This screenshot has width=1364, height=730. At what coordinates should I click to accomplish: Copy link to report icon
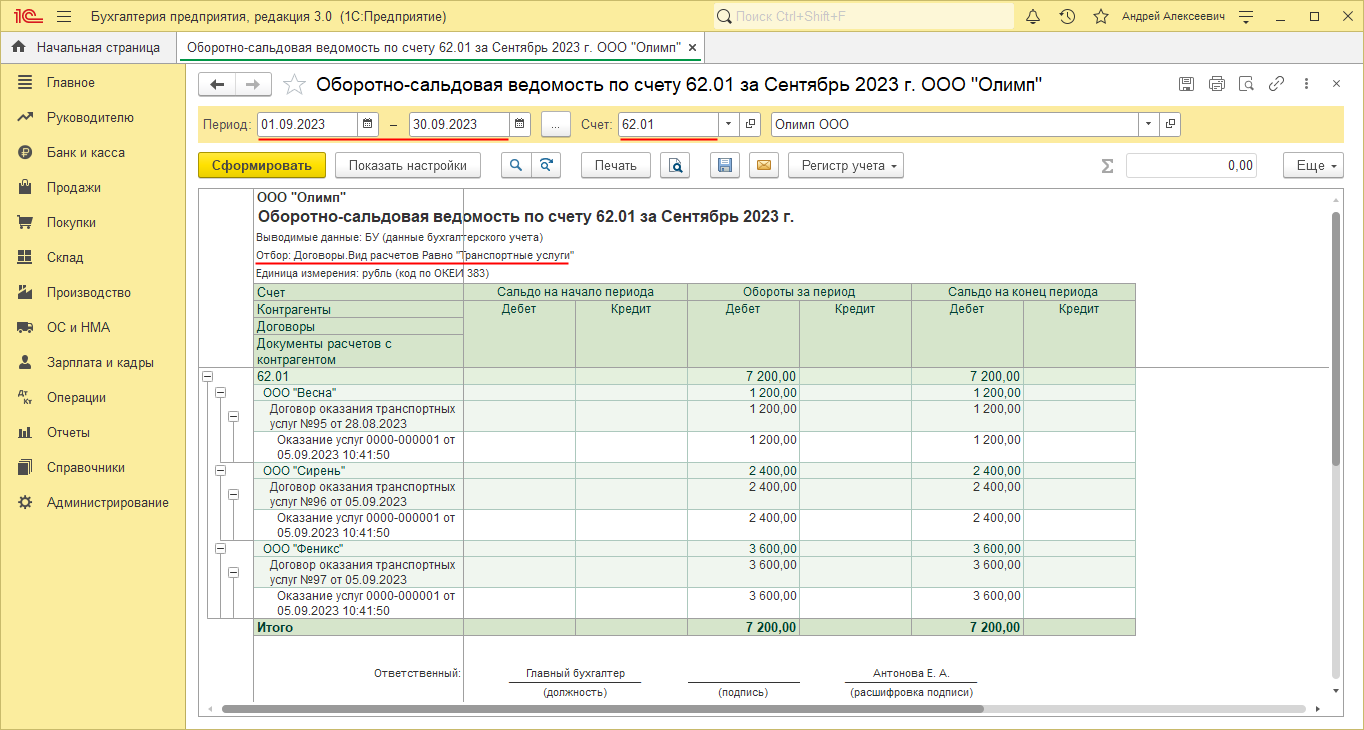point(1276,85)
